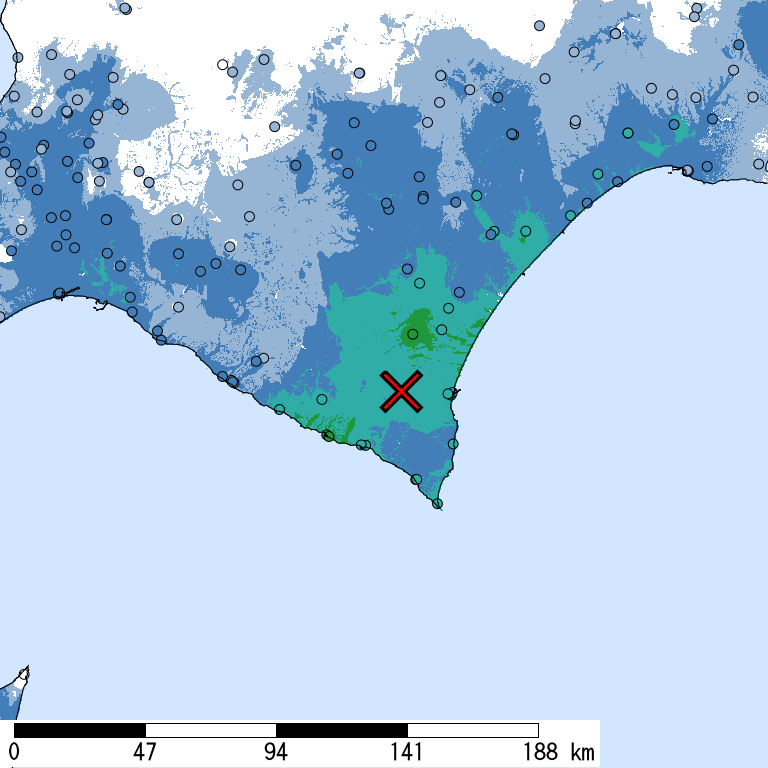The height and width of the screenshot is (768, 768).
Task: Select the station circle inside the dark green patch
Action: (412, 334)
